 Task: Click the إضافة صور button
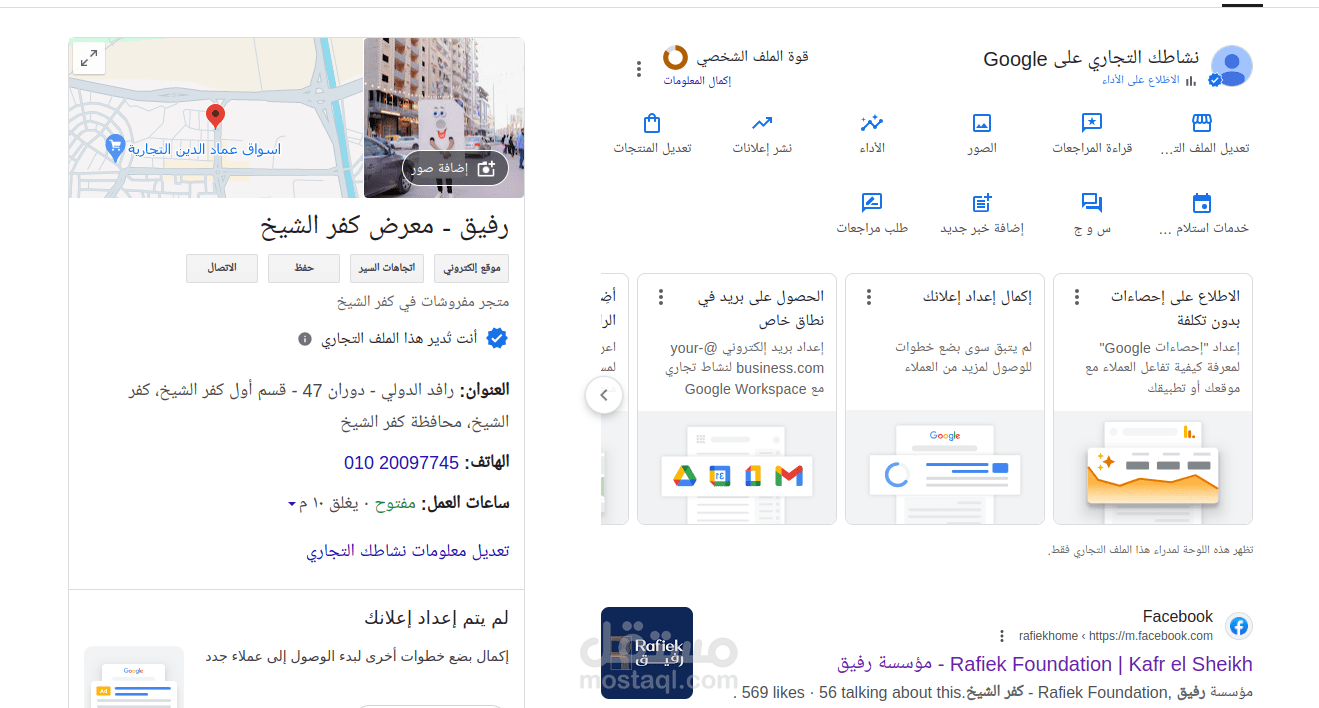click(455, 169)
